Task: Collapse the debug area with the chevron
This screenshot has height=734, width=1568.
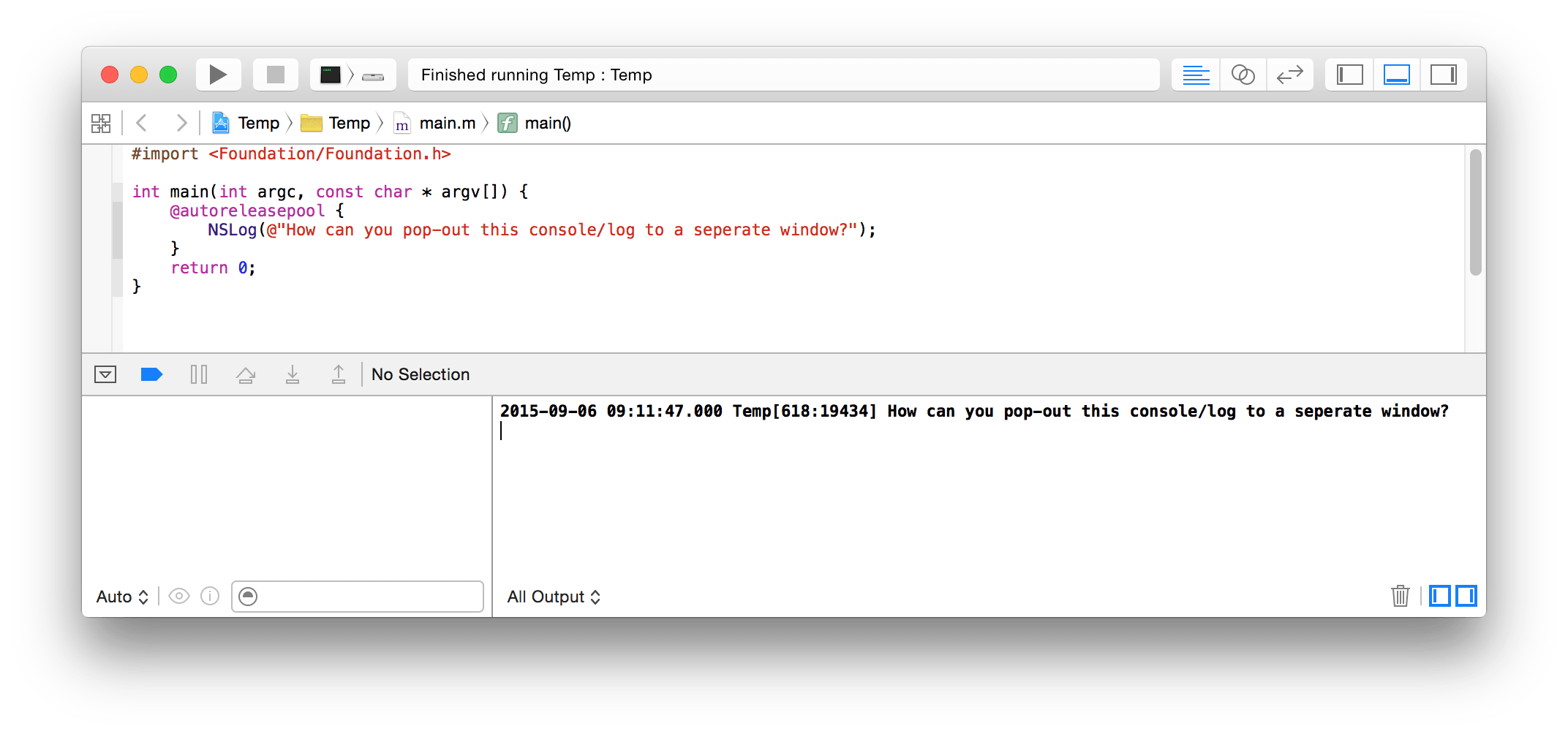Action: point(105,374)
